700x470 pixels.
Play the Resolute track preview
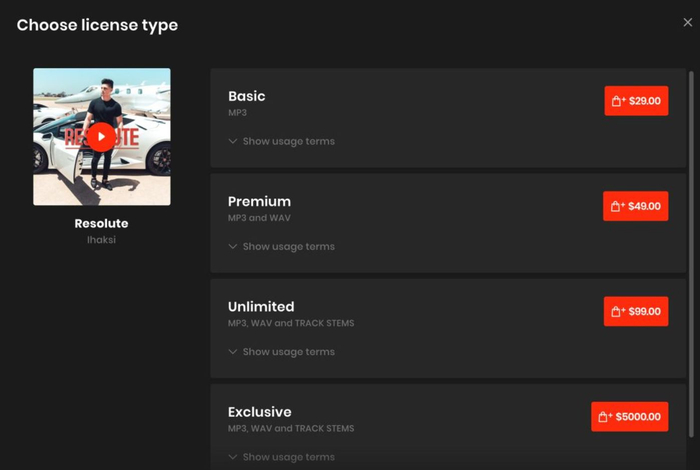pos(101,137)
